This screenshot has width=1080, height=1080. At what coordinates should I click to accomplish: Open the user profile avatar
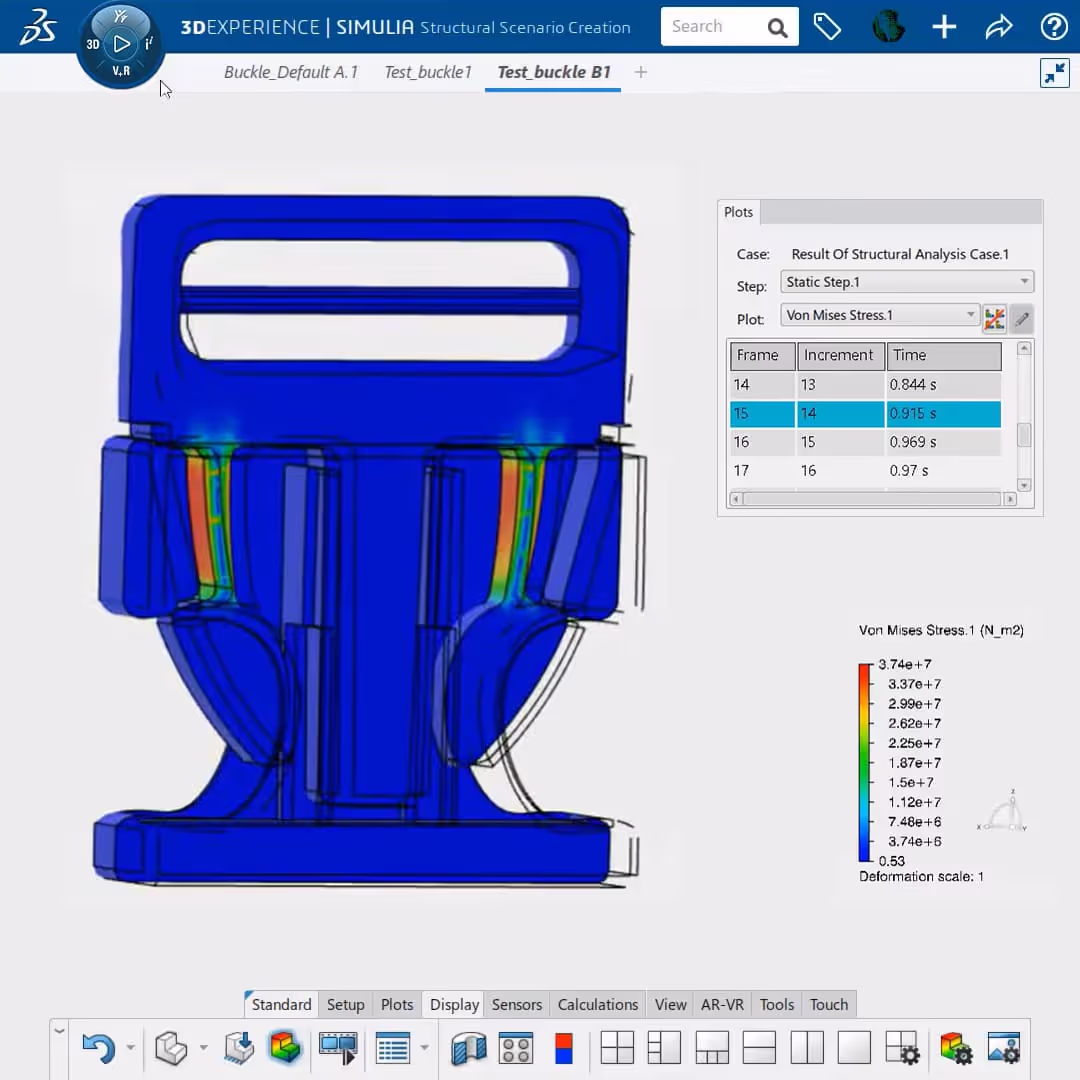tap(888, 27)
